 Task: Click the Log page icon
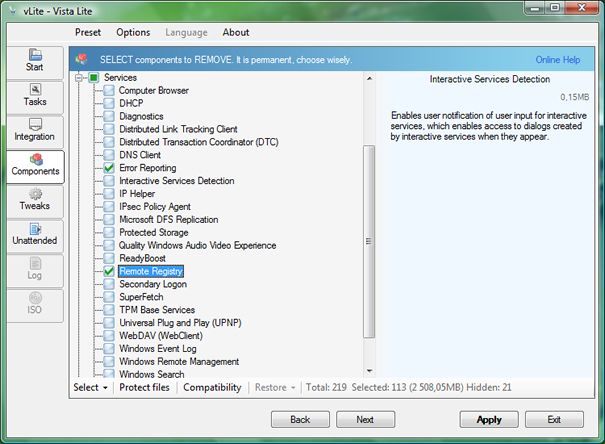[35, 263]
